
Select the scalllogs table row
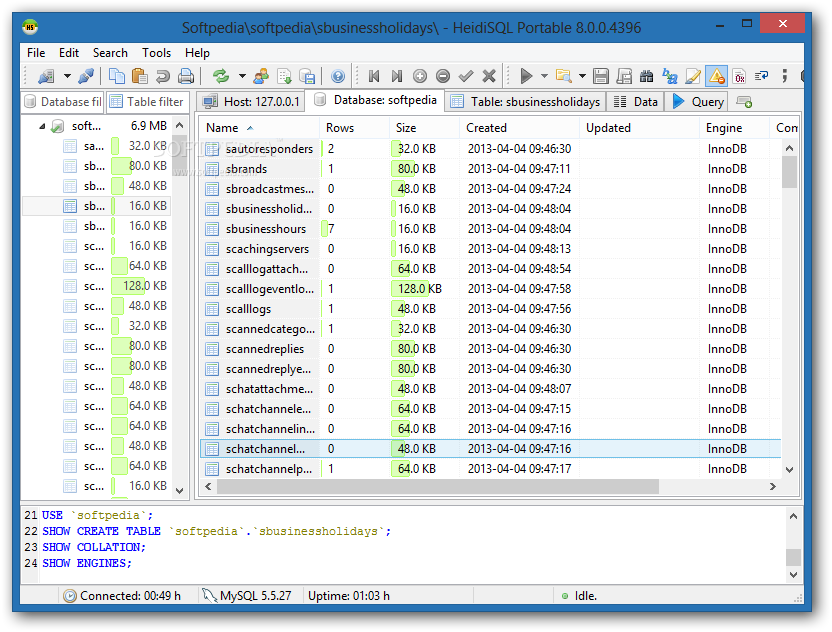[491, 309]
